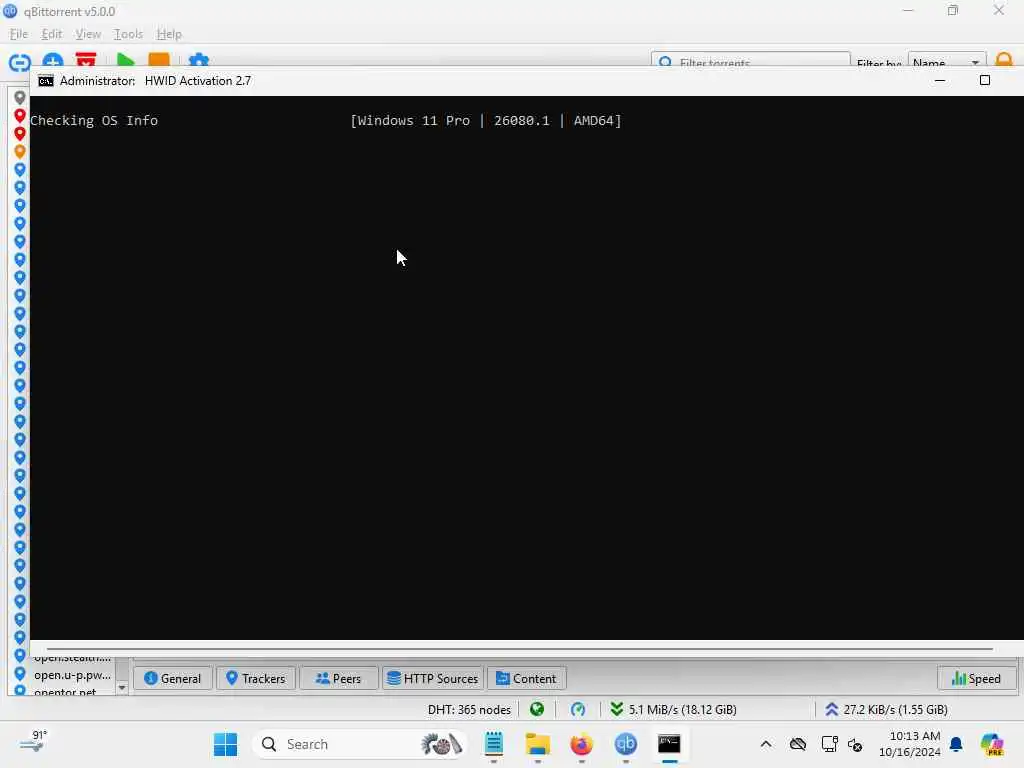The width and height of the screenshot is (1024, 768).
Task: Open qBittorrent options gear icon
Action: click(199, 60)
